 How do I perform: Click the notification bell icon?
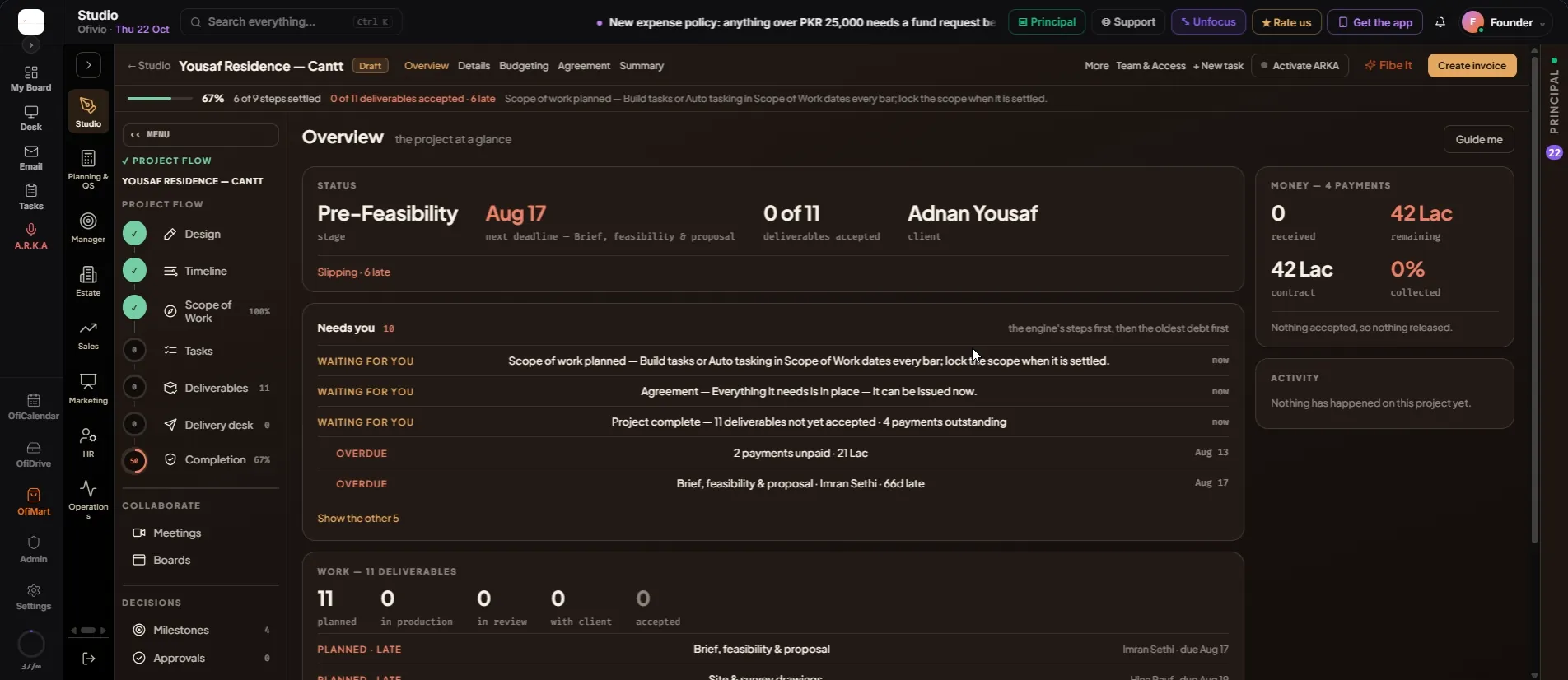tap(1440, 22)
